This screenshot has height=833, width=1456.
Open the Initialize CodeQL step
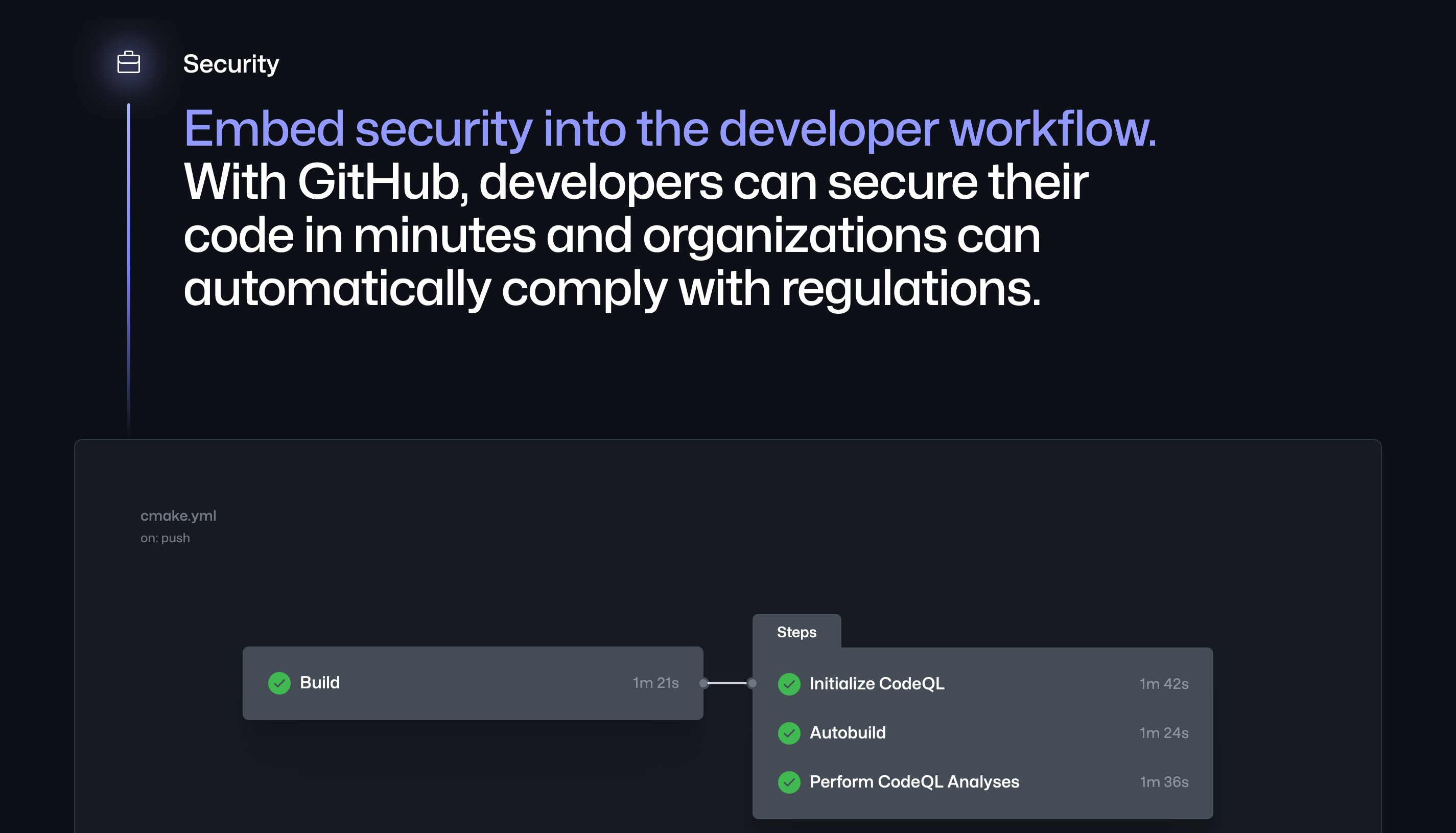click(x=877, y=684)
